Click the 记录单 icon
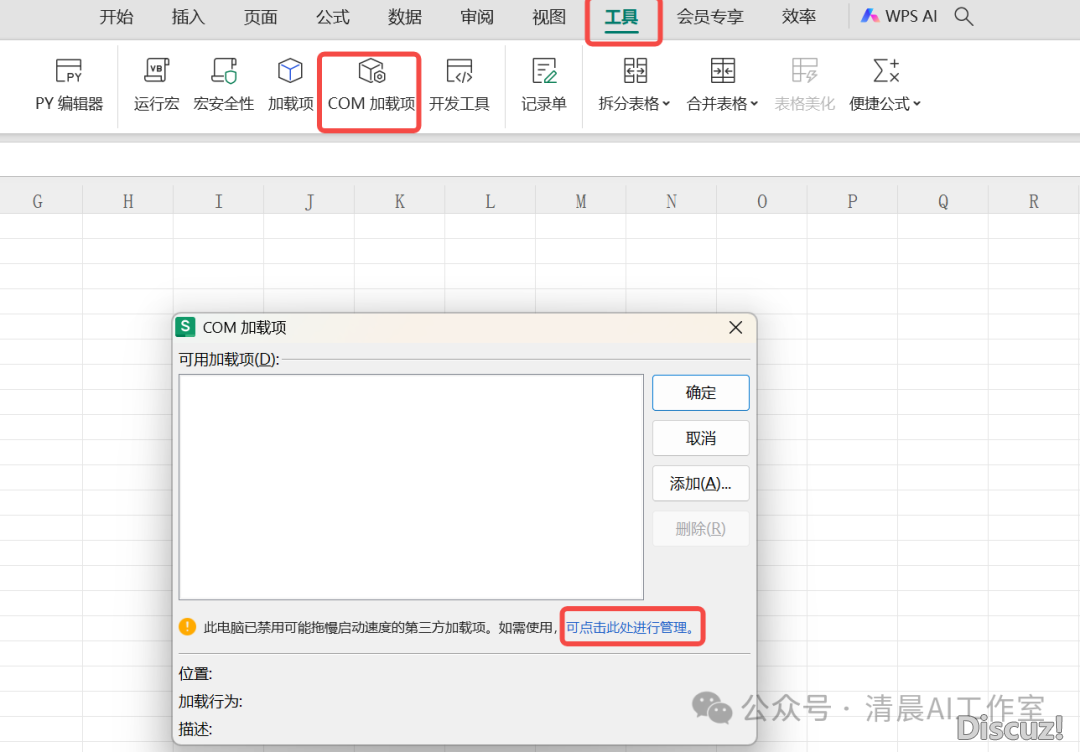Image resolution: width=1080 pixels, height=752 pixels. (x=544, y=84)
